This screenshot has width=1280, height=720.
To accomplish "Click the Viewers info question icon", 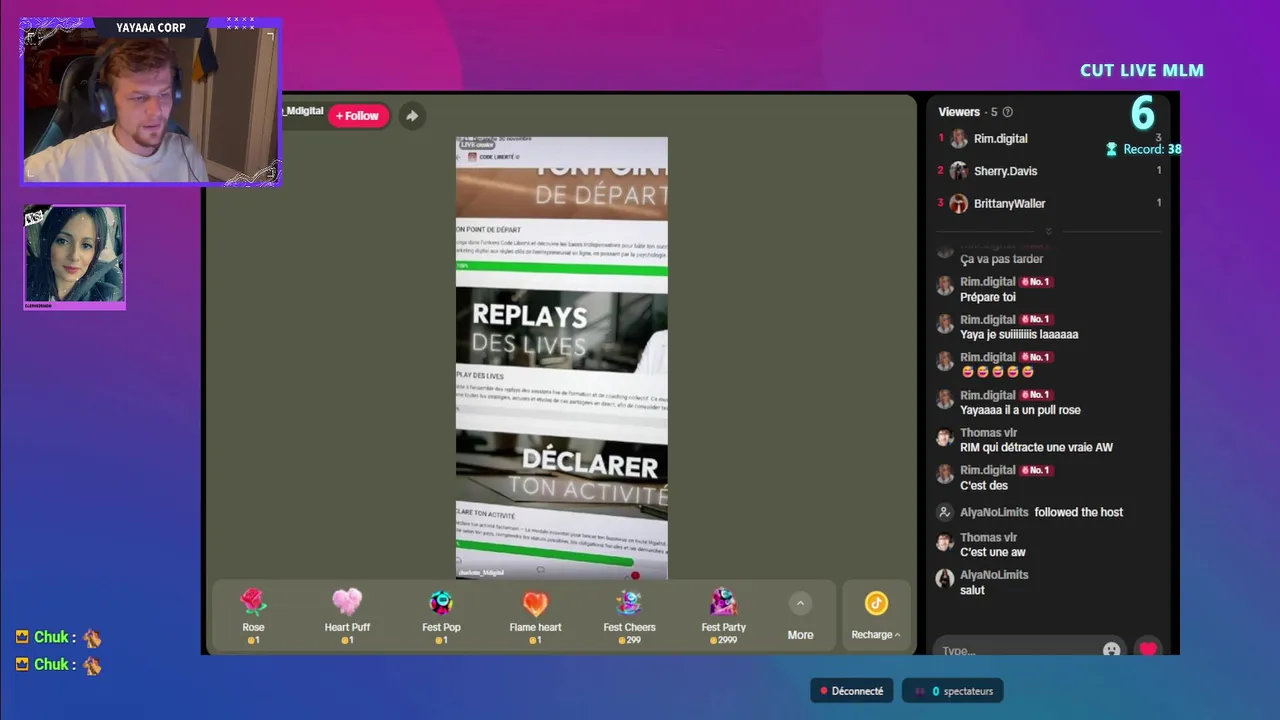I will point(1008,112).
